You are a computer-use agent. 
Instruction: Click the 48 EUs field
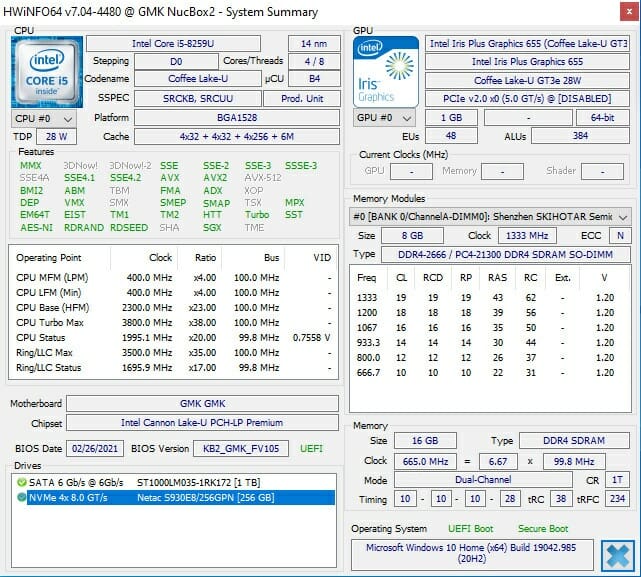[451, 136]
